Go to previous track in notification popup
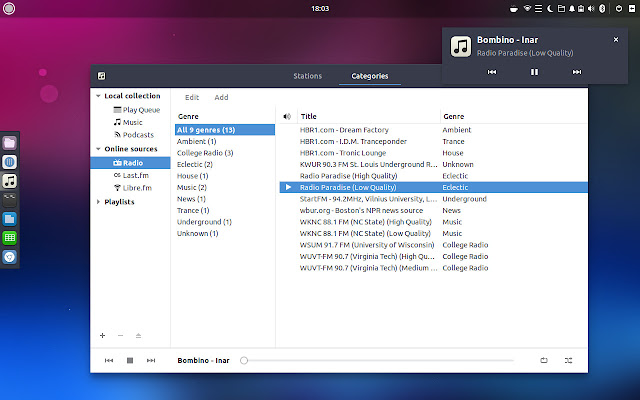Viewport: 640px width, 400px height. coord(492,72)
